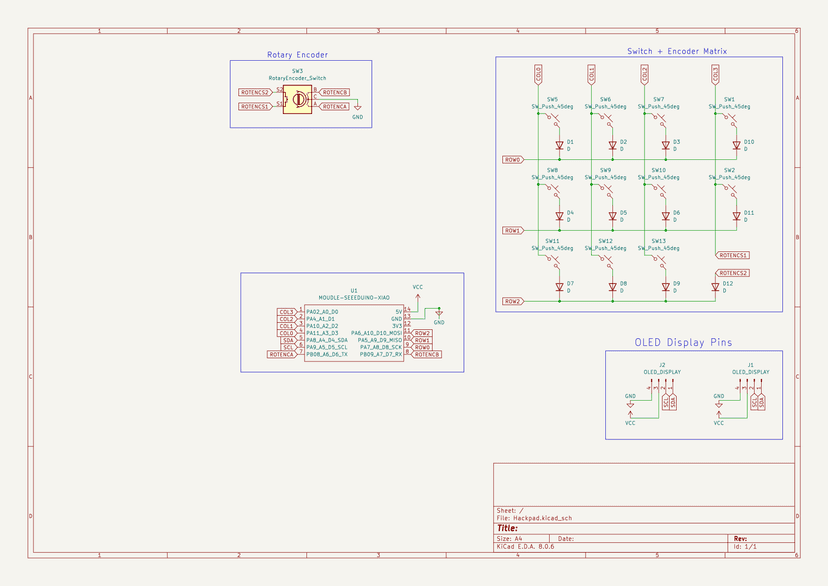Select the "Rotary Encoder" section title
Viewport: 828px width, 586px height.
pos(297,55)
